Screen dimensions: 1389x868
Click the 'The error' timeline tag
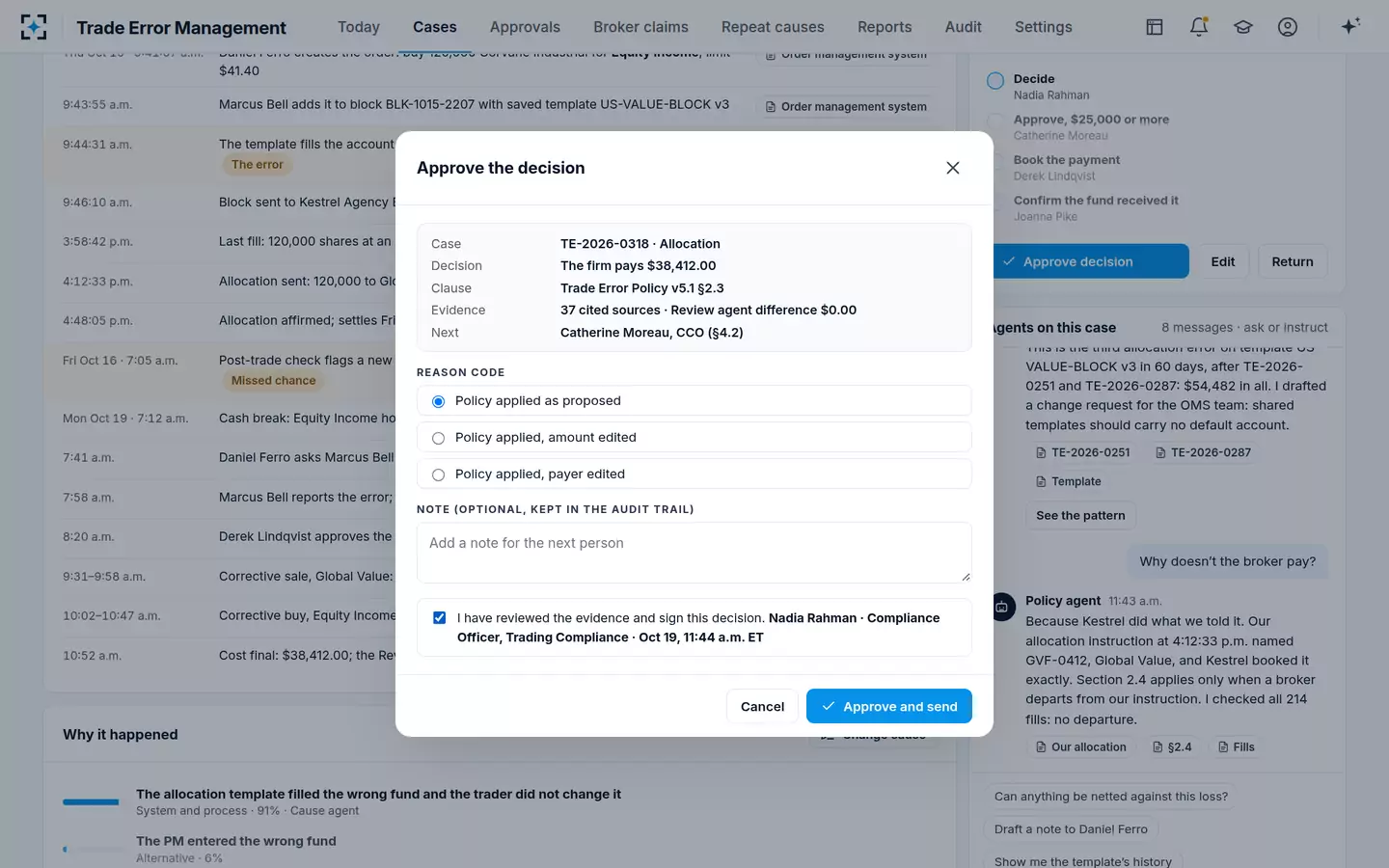point(258,165)
